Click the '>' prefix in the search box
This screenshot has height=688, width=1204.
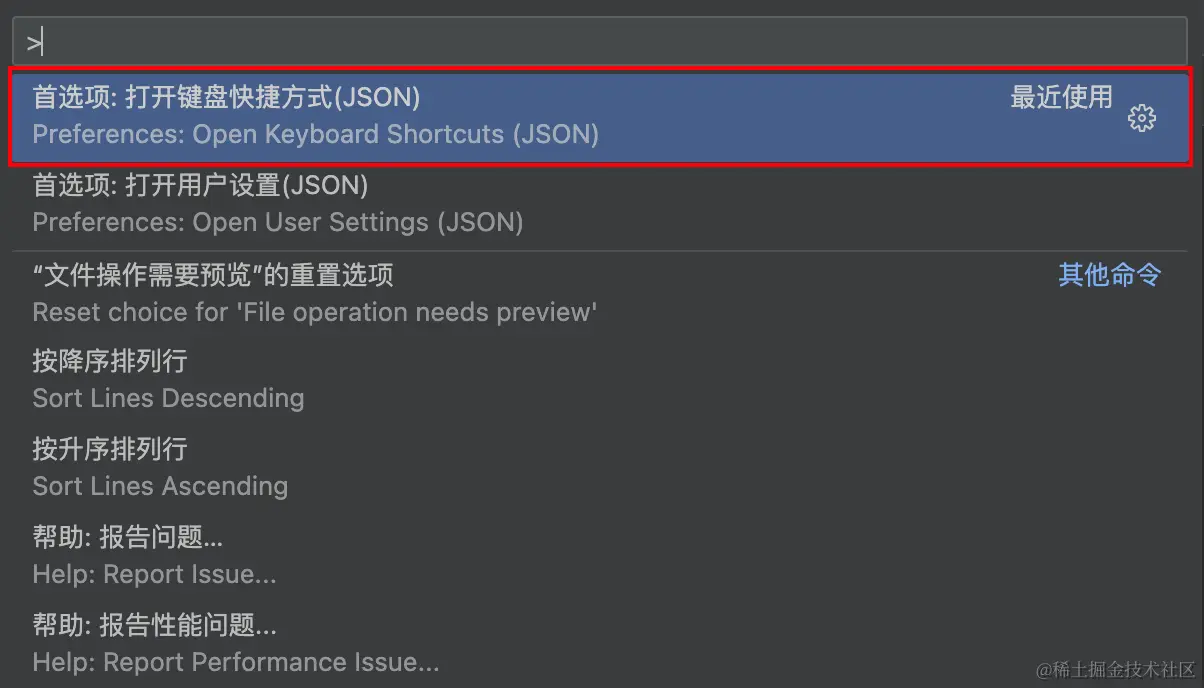pyautogui.click(x=33, y=42)
